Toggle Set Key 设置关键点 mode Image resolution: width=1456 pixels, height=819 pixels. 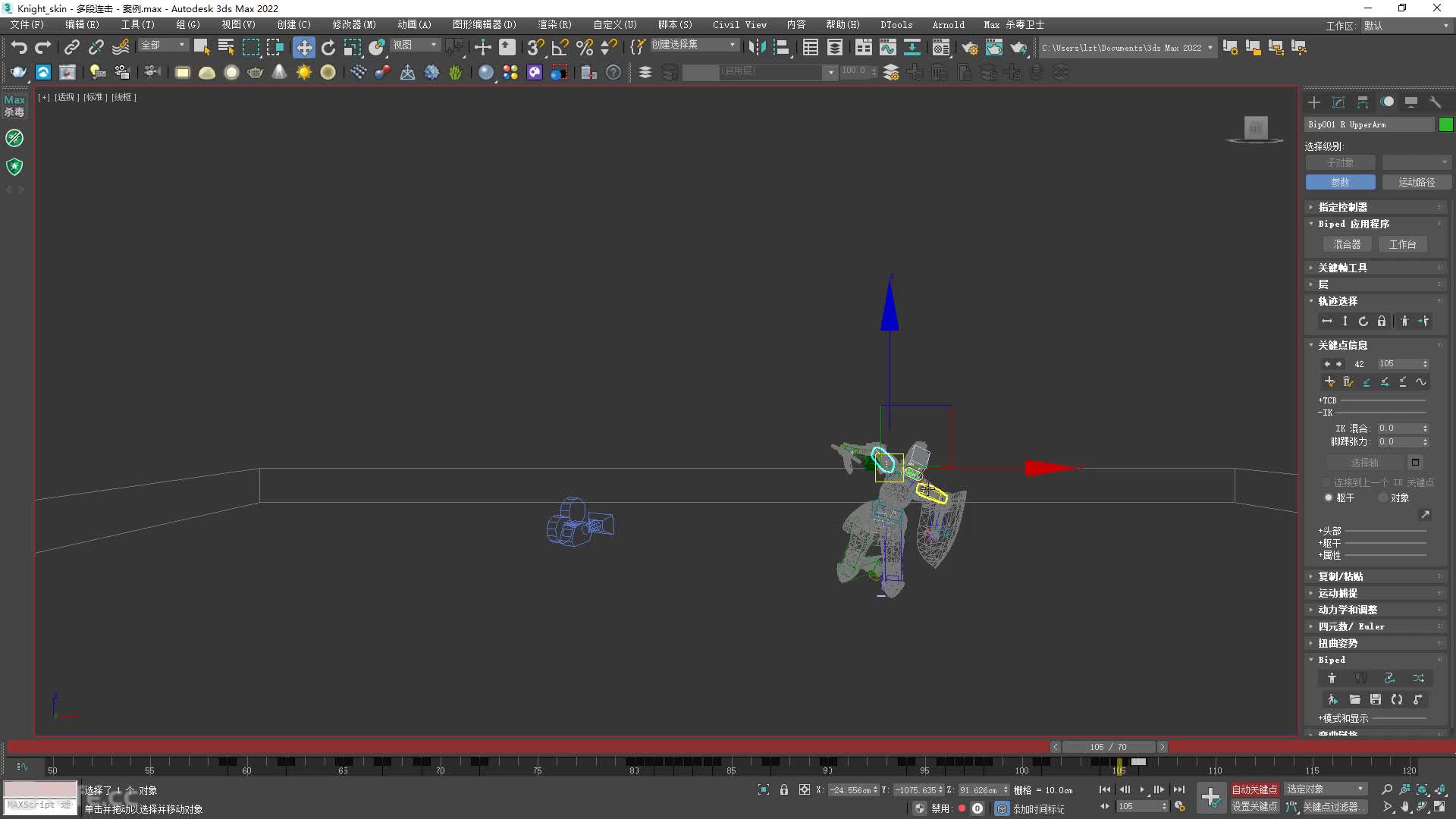[1254, 807]
